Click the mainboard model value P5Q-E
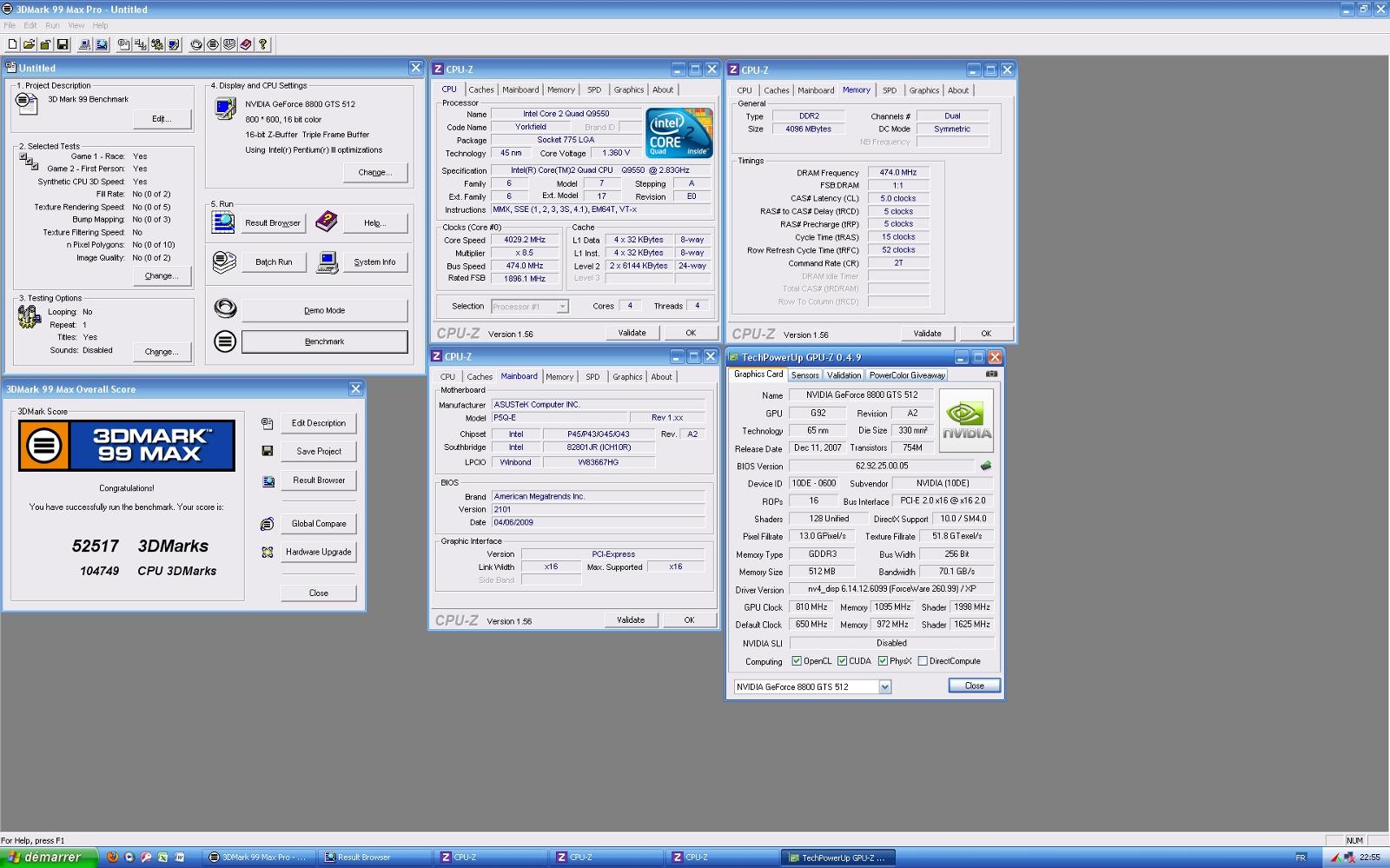This screenshot has height=868, width=1390. [559, 417]
